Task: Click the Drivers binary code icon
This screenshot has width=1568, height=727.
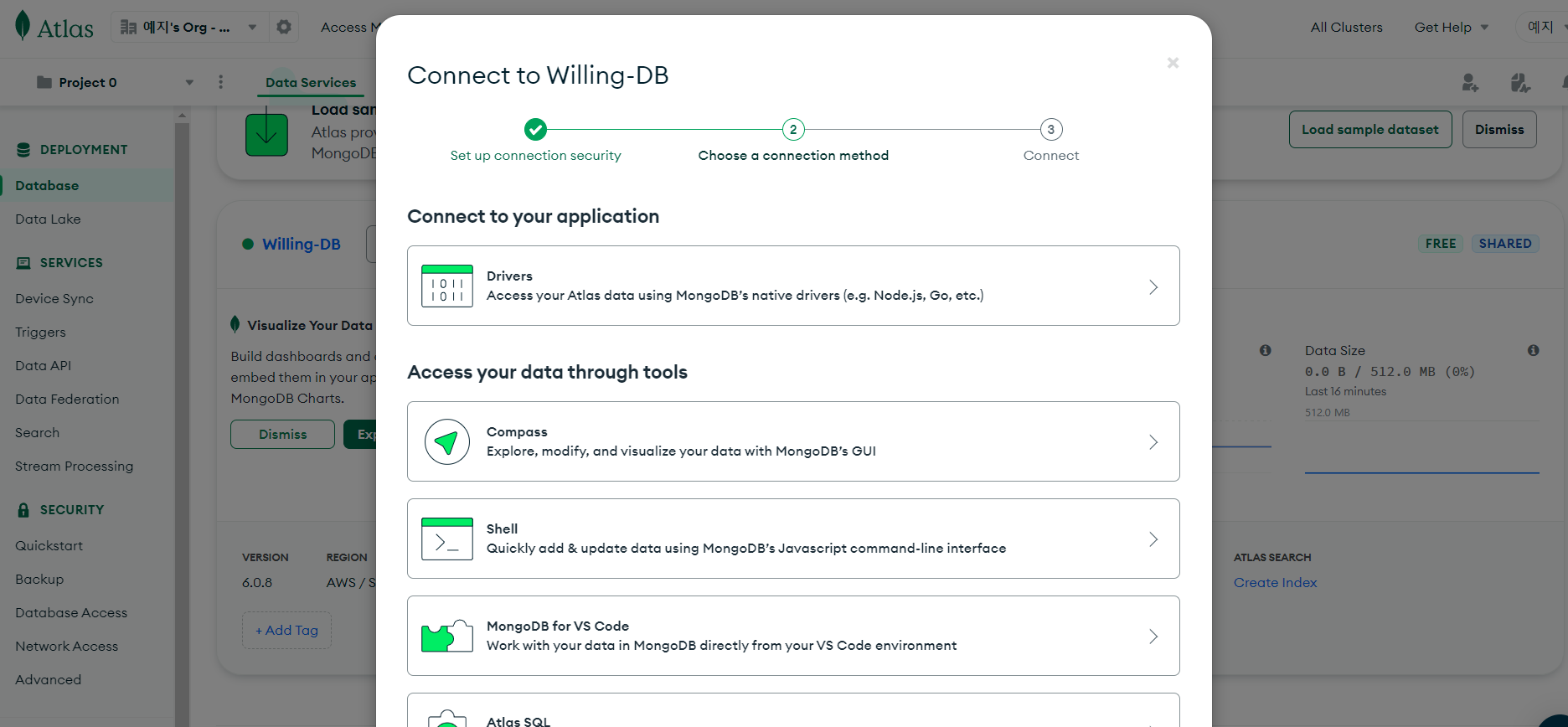Action: coord(447,286)
